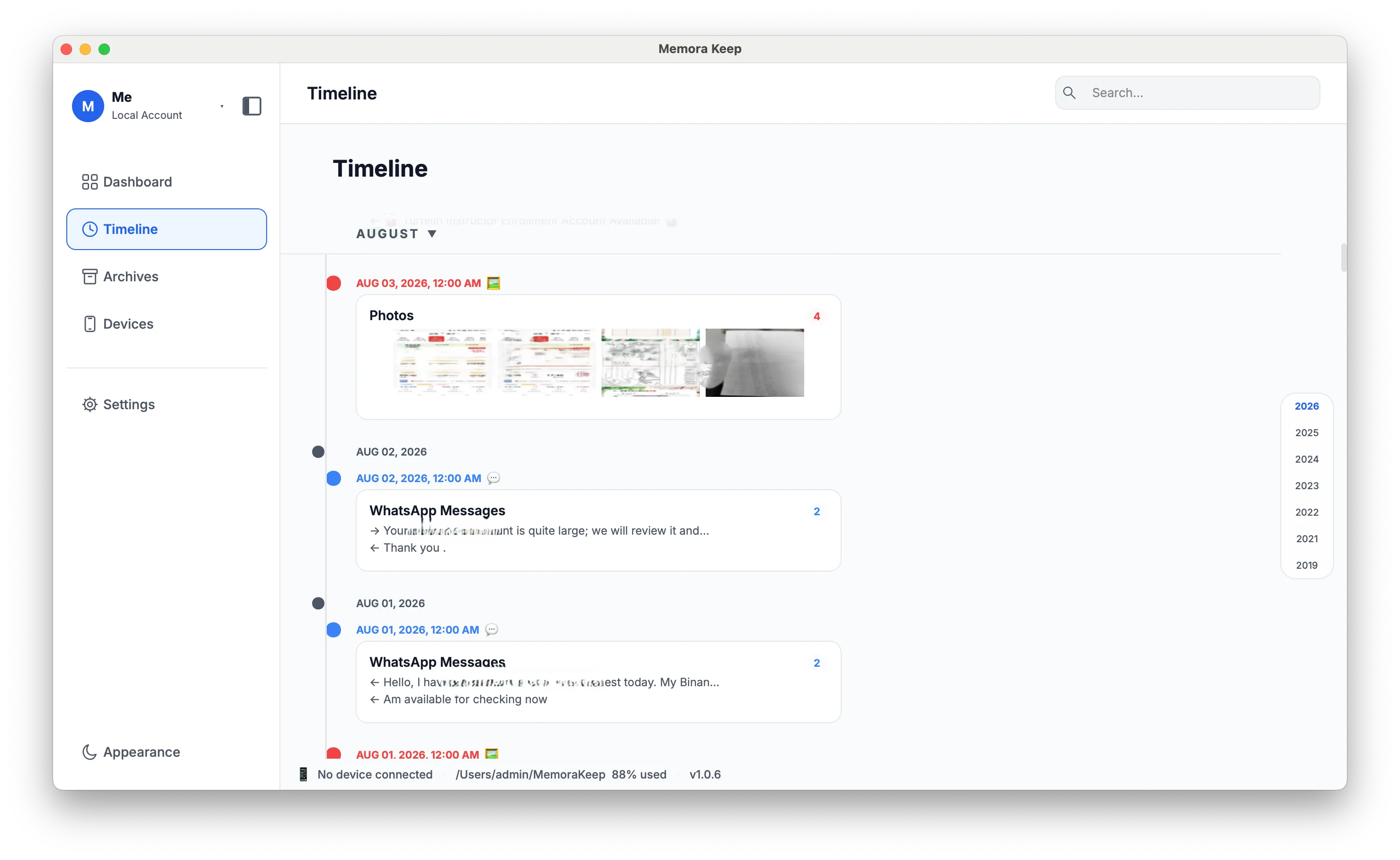Click the chat bubble icon beside AUG 02 timestamp

point(493,478)
